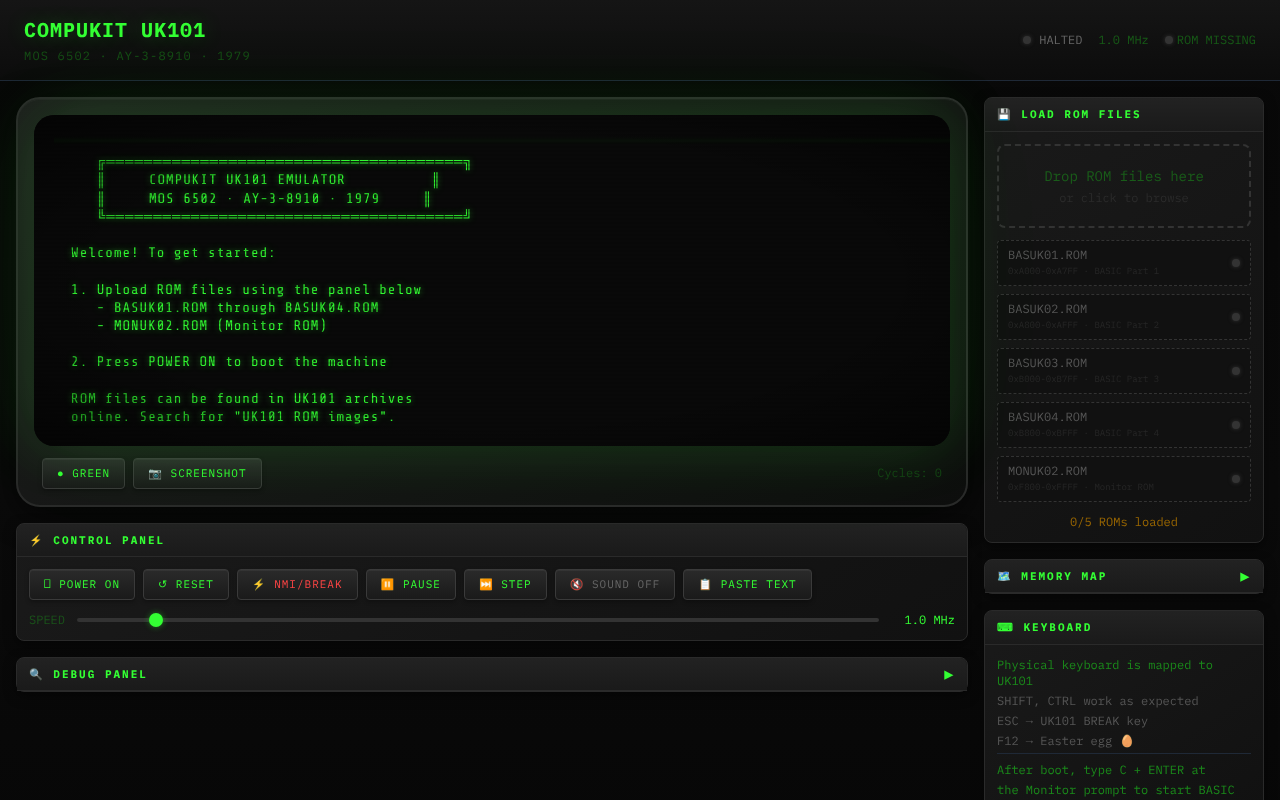
Task: Click the memory map icon on MEMORY MAP panel
Action: 1004,576
